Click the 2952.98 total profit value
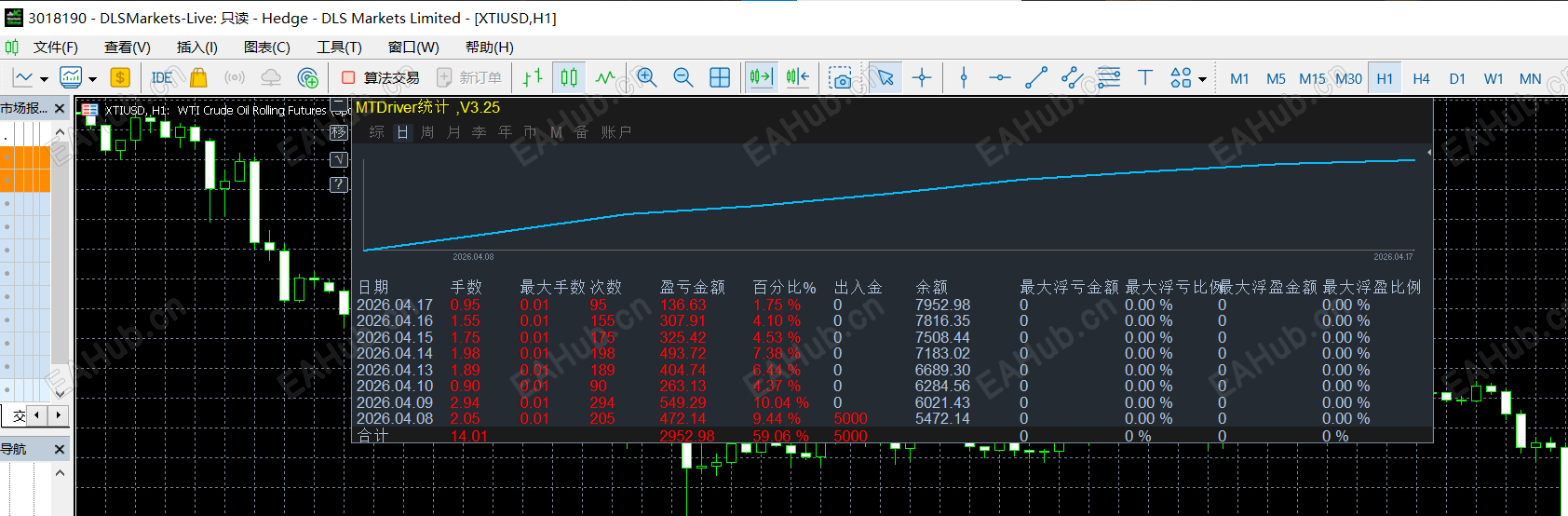 (687, 436)
